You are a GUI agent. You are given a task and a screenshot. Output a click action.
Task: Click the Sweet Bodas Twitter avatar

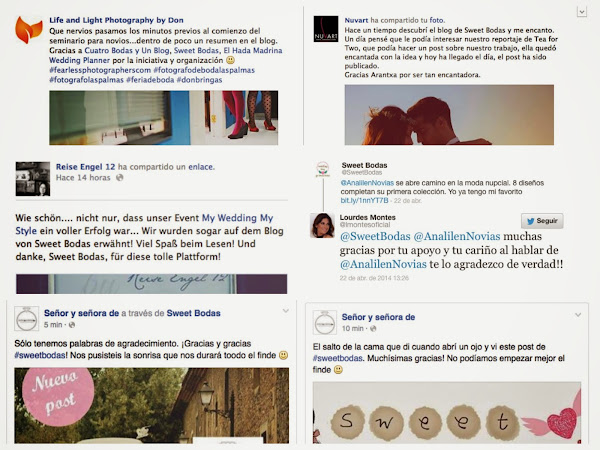coord(323,169)
